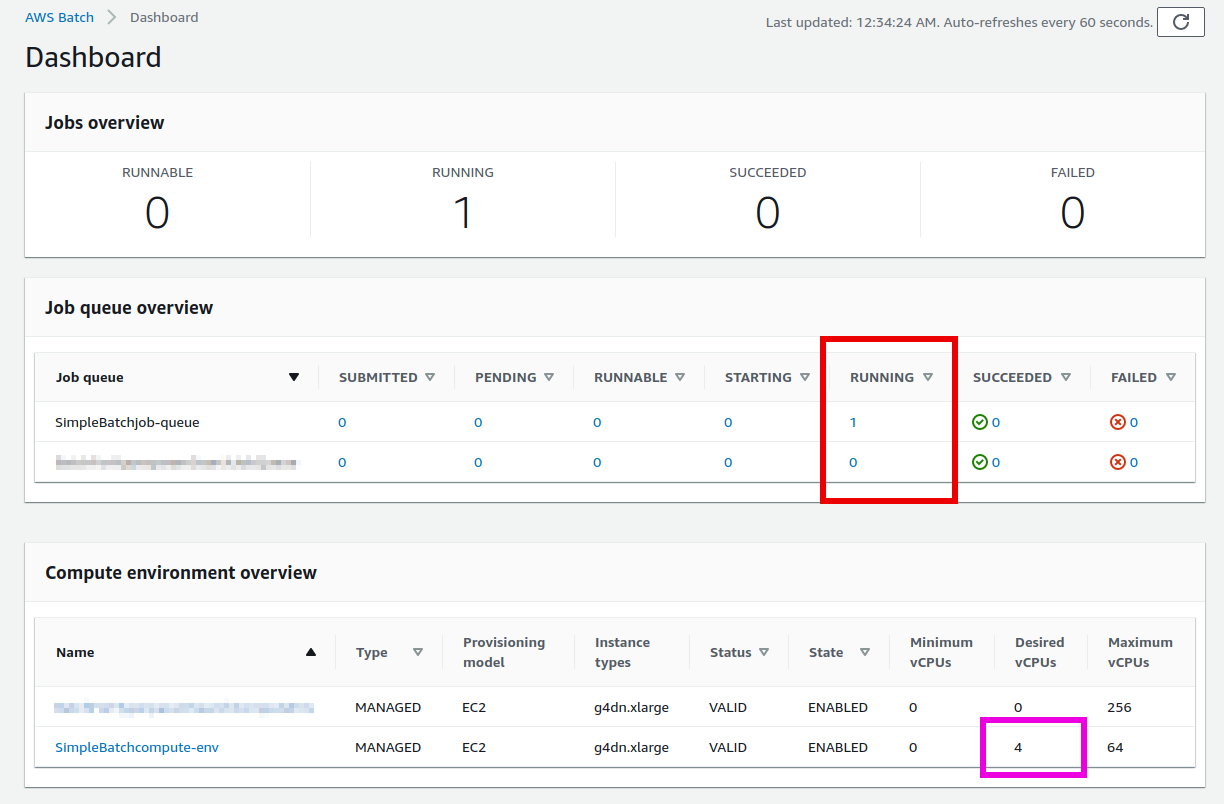Click the blurred compute environment name link

pos(184,707)
